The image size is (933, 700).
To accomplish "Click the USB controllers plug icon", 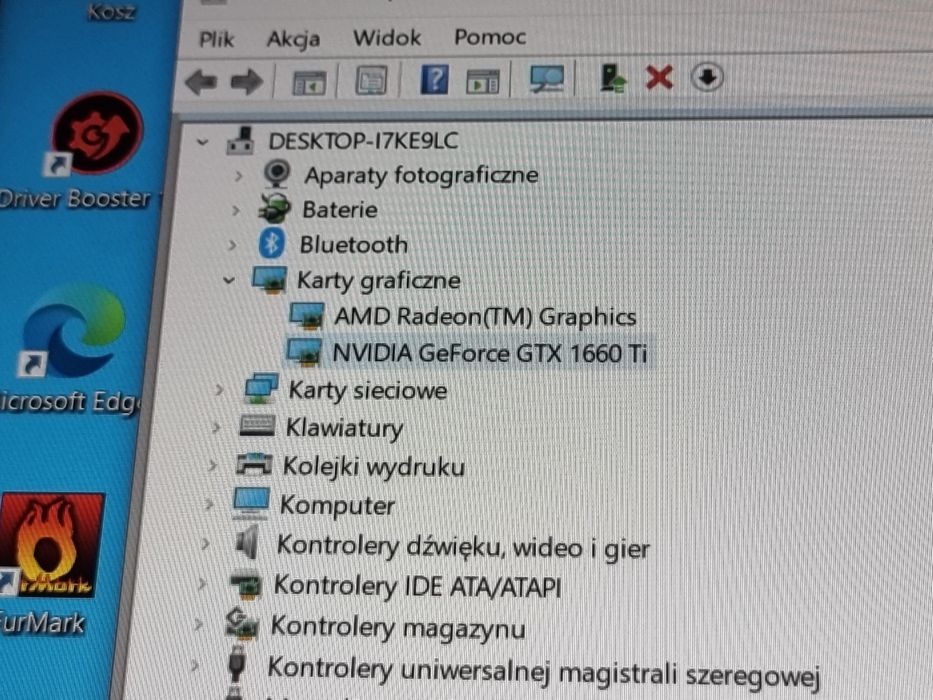I will pos(237,664).
